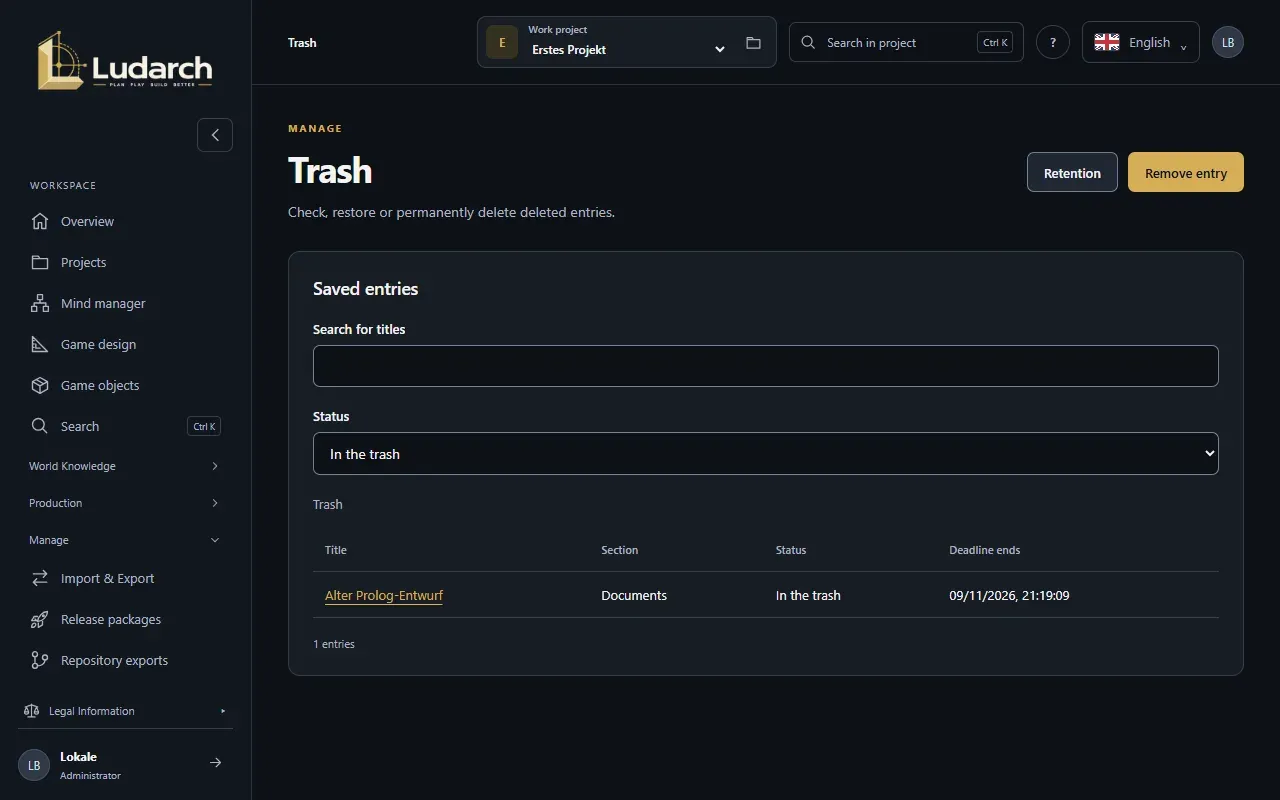This screenshot has width=1280, height=800.
Task: Open Release packages from sidebar
Action: pos(125,619)
